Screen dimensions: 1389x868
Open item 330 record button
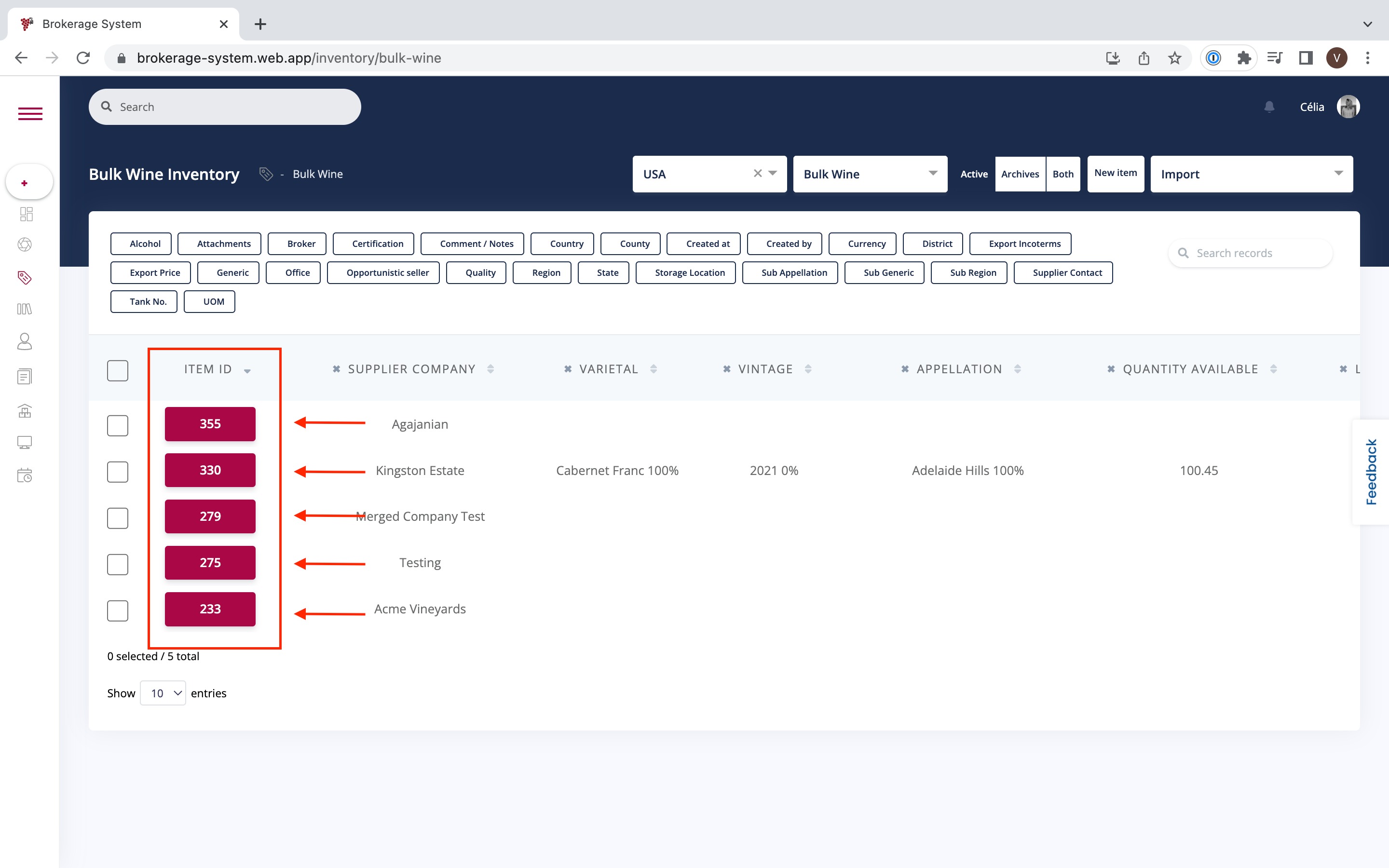click(x=210, y=470)
